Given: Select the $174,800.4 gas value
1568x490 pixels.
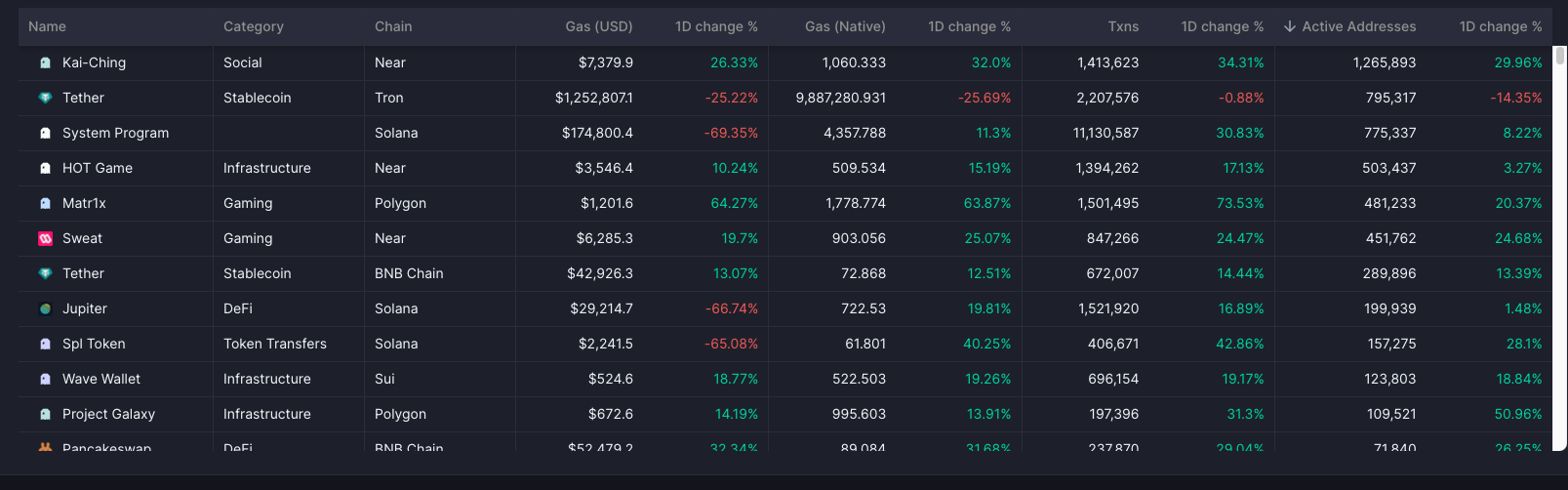Looking at the screenshot, I should tap(597, 133).
